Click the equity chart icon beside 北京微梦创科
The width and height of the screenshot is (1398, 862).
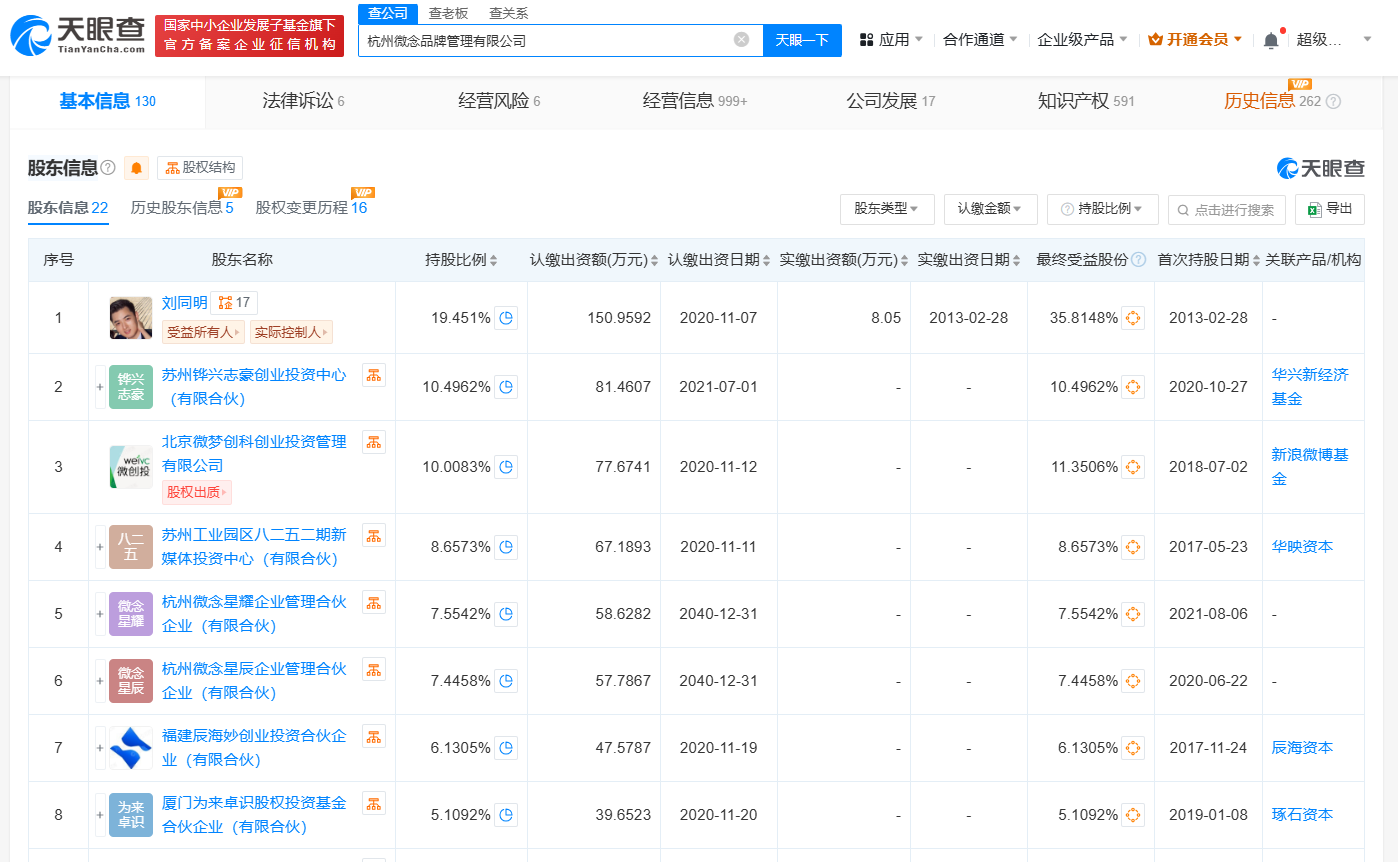tap(374, 441)
